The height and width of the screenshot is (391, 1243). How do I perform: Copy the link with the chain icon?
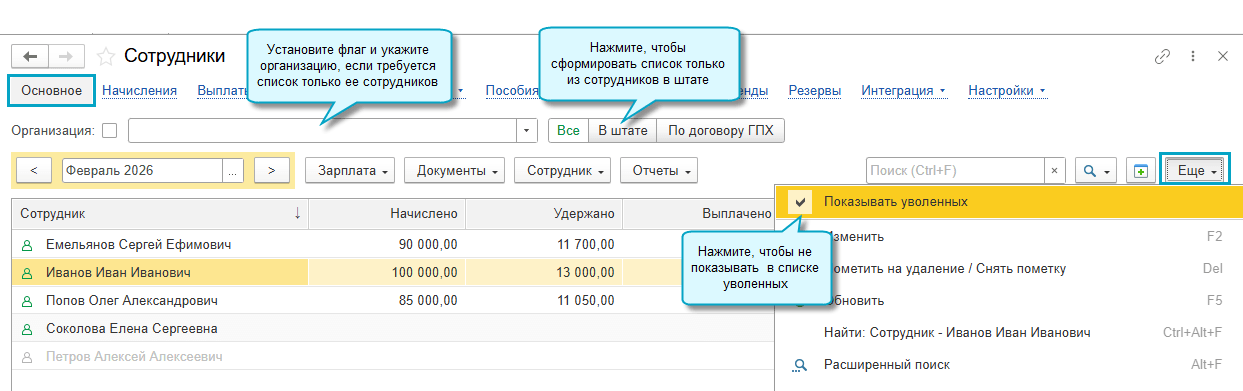click(x=1162, y=56)
